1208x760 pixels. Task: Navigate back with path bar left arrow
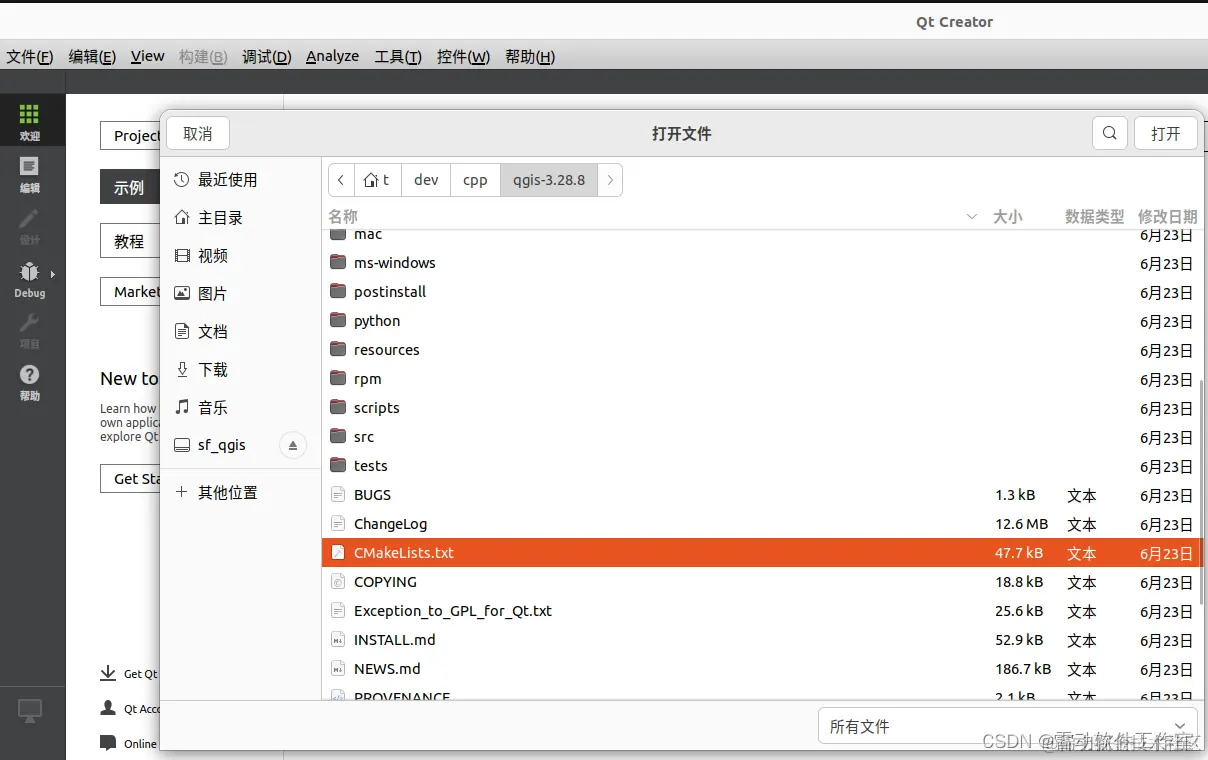pyautogui.click(x=341, y=180)
